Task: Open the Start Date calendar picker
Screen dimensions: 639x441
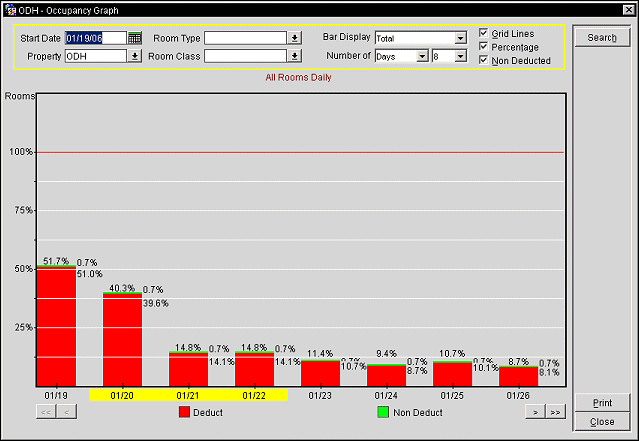Action: (x=135, y=38)
